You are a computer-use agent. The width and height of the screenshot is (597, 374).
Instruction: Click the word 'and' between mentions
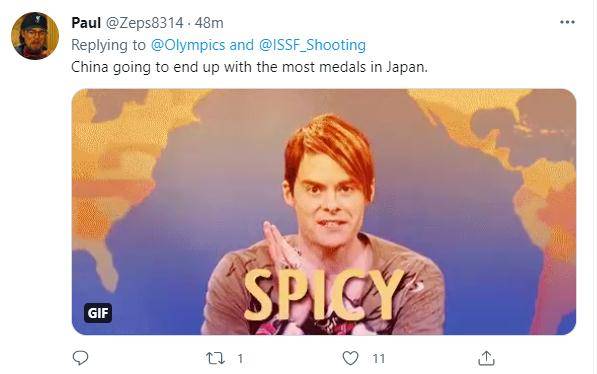(x=242, y=45)
